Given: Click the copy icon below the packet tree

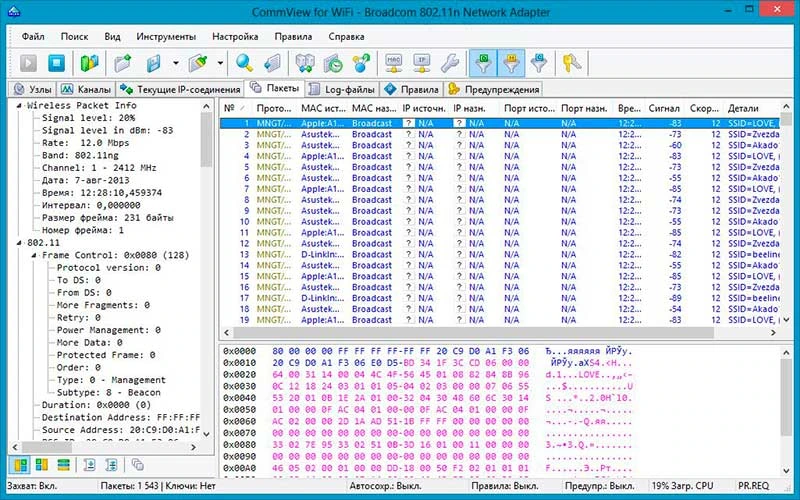Looking at the screenshot, I should click(137, 465).
